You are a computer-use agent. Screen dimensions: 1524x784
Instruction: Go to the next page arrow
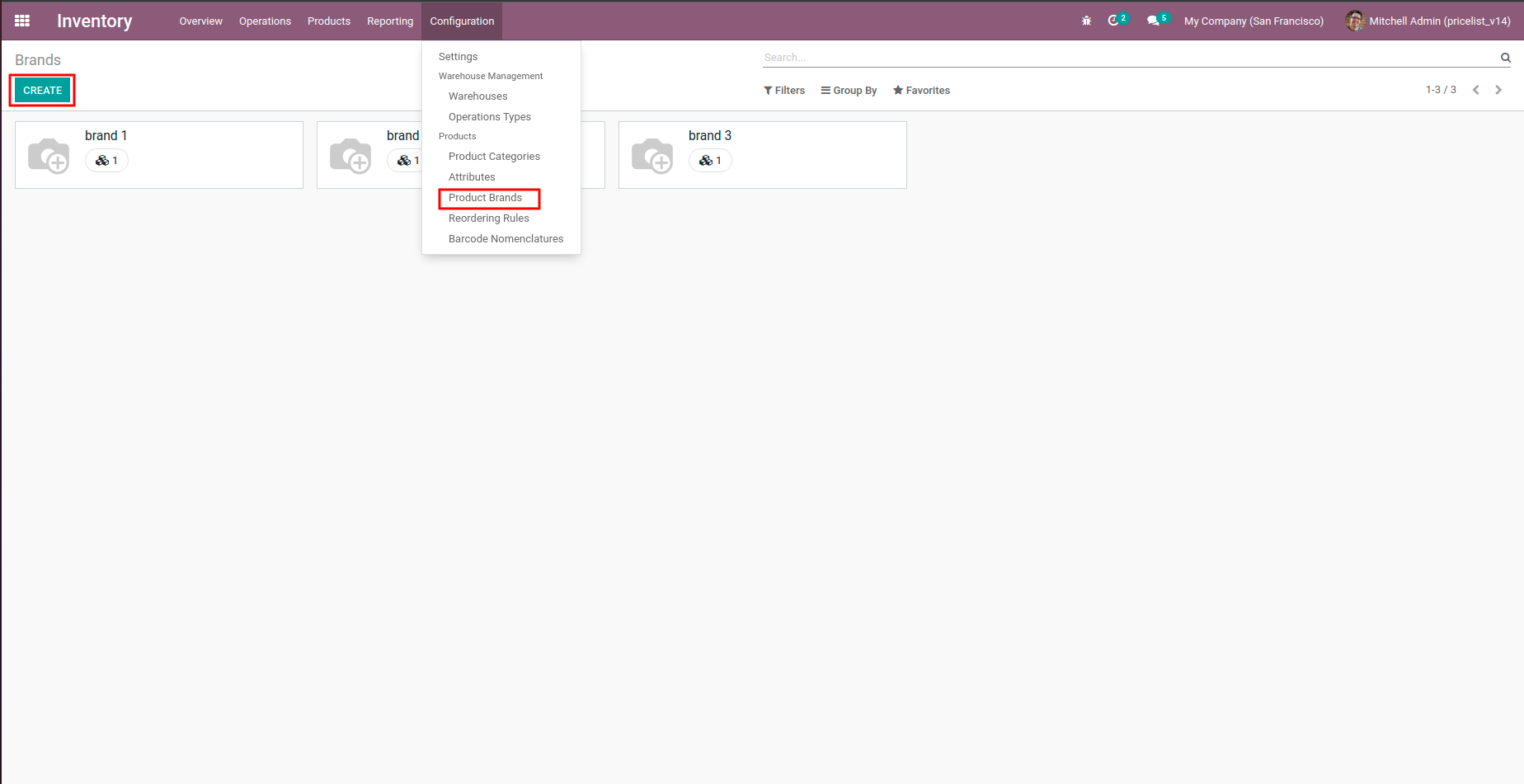(1498, 90)
